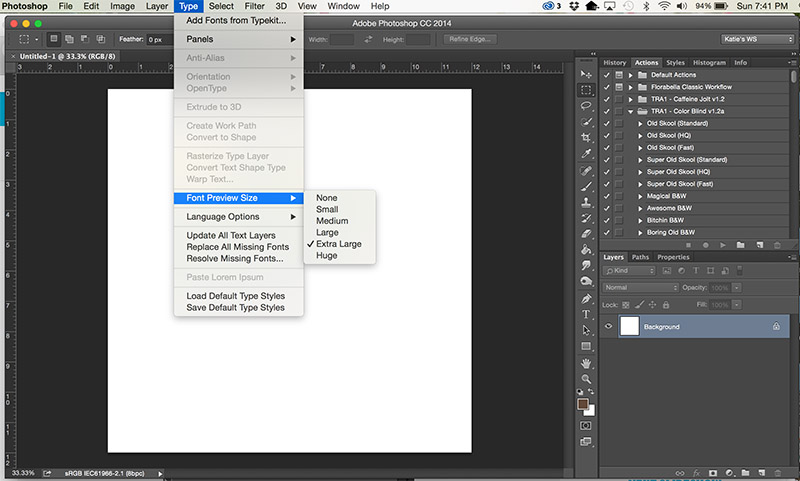The height and width of the screenshot is (481, 800).
Task: Open the Filter menu
Action: tap(254, 6)
